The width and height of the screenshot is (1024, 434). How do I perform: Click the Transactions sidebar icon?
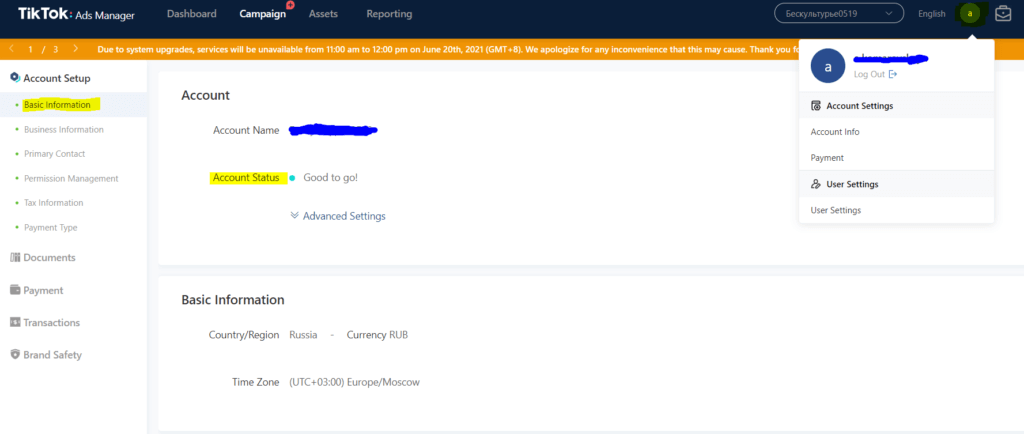(x=15, y=323)
